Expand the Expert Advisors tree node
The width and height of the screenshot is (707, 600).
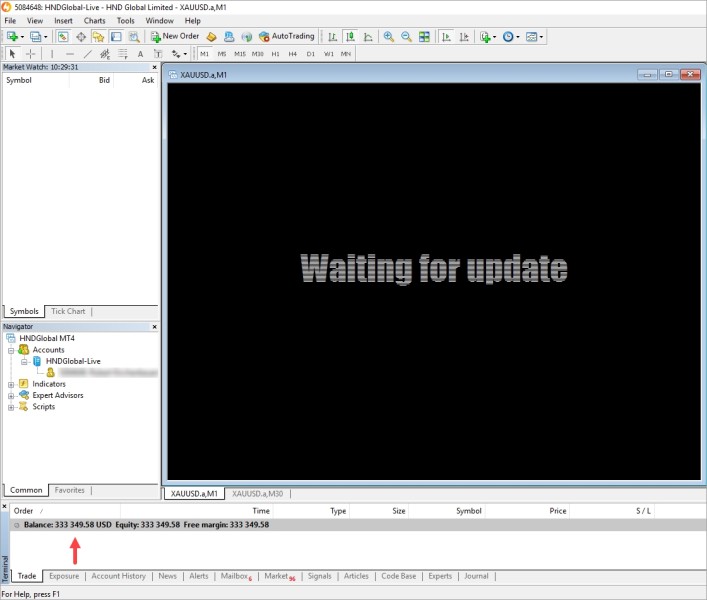(11, 396)
